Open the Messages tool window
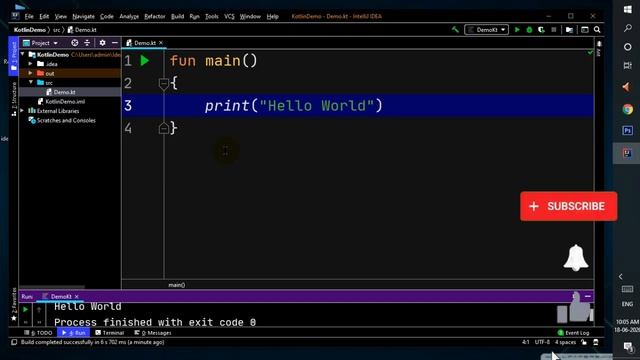 (x=153, y=333)
